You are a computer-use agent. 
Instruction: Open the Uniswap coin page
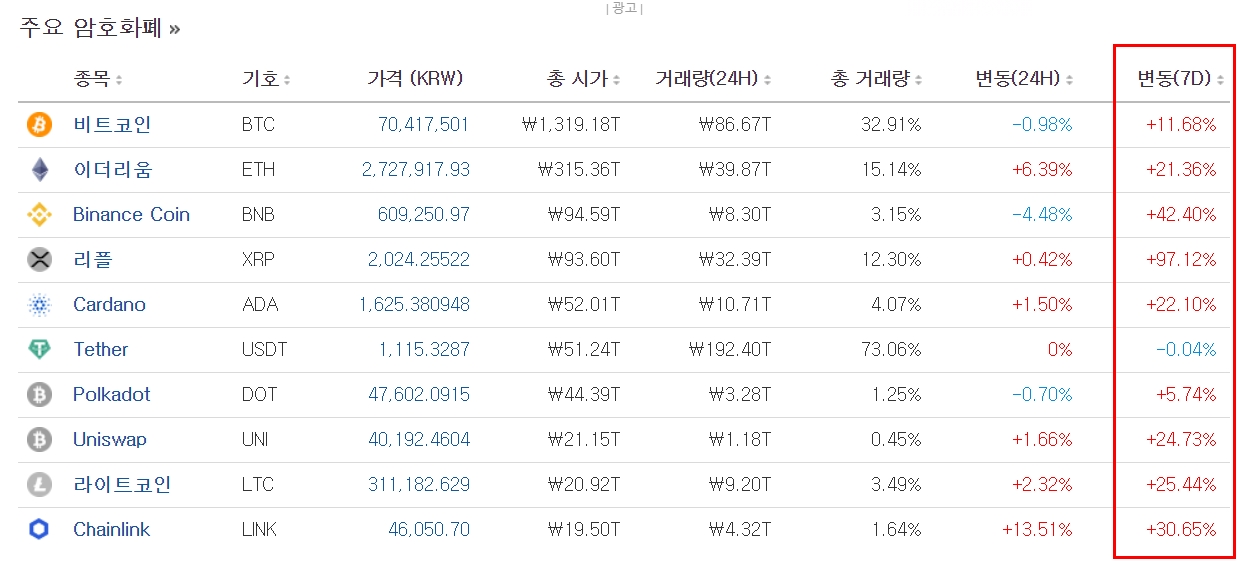110,440
